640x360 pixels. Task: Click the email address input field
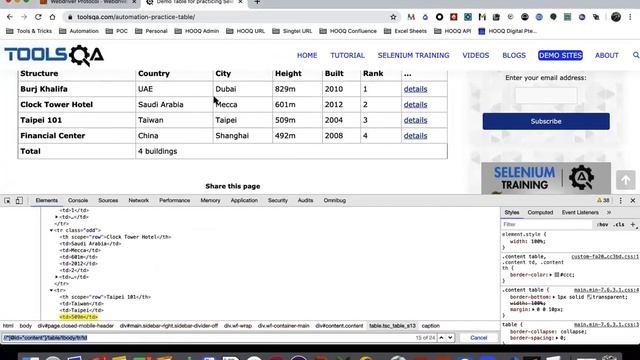(546, 96)
